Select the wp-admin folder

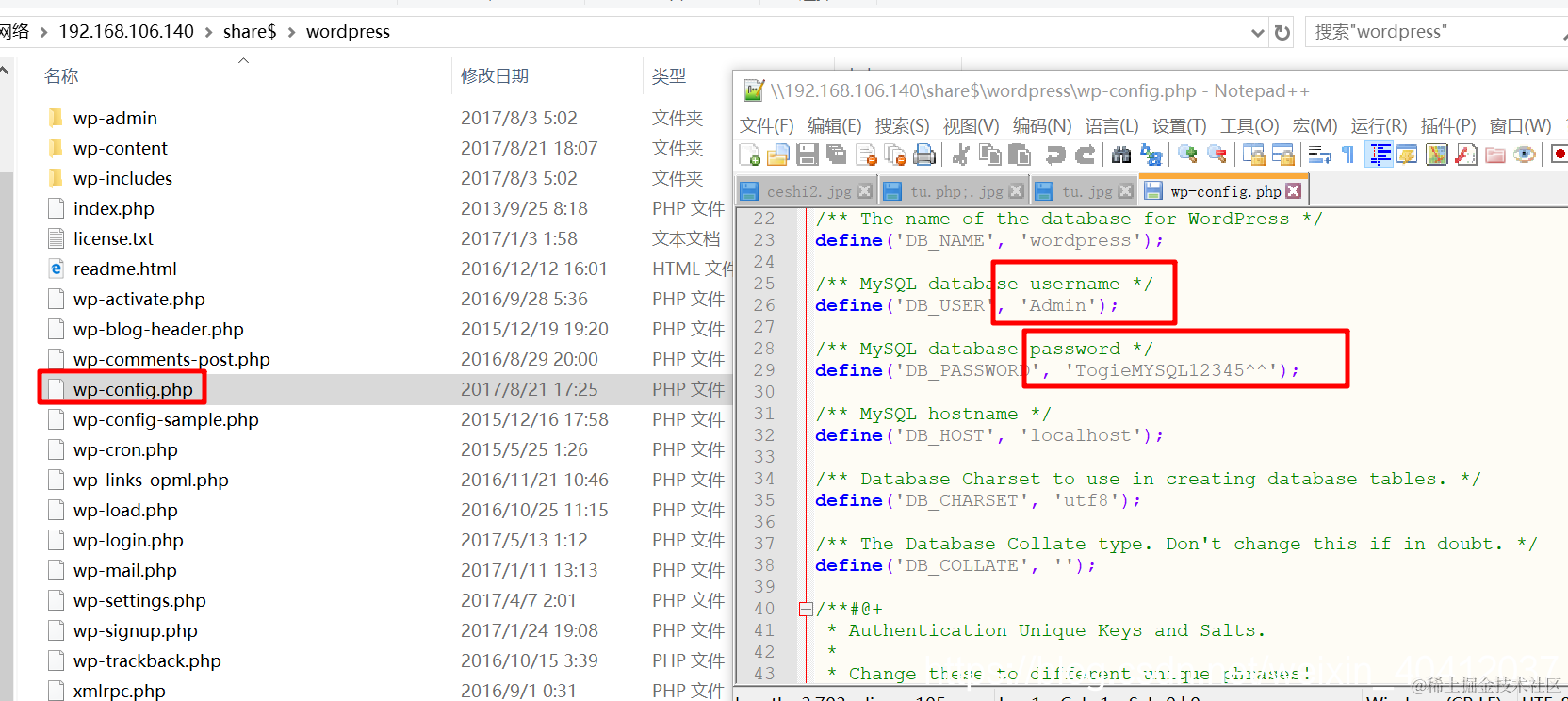tap(115, 119)
